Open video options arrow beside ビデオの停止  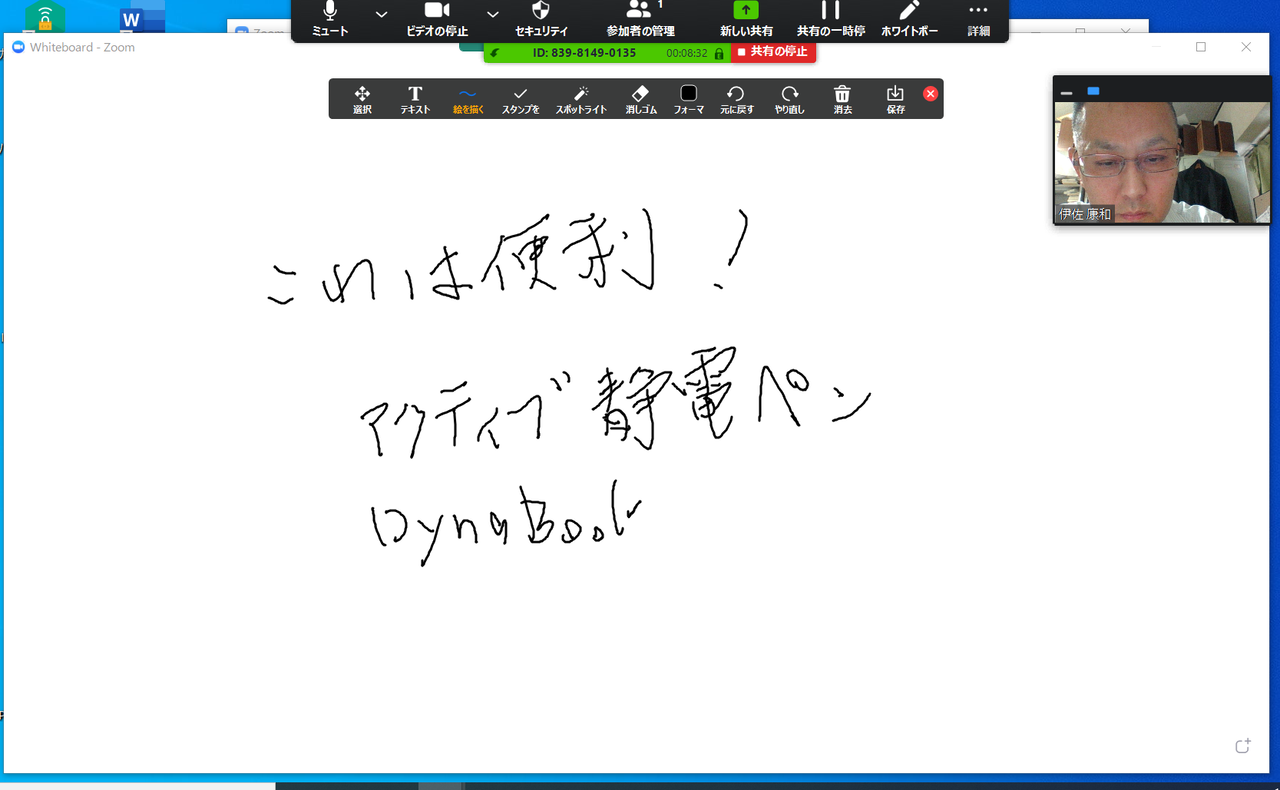click(x=492, y=14)
